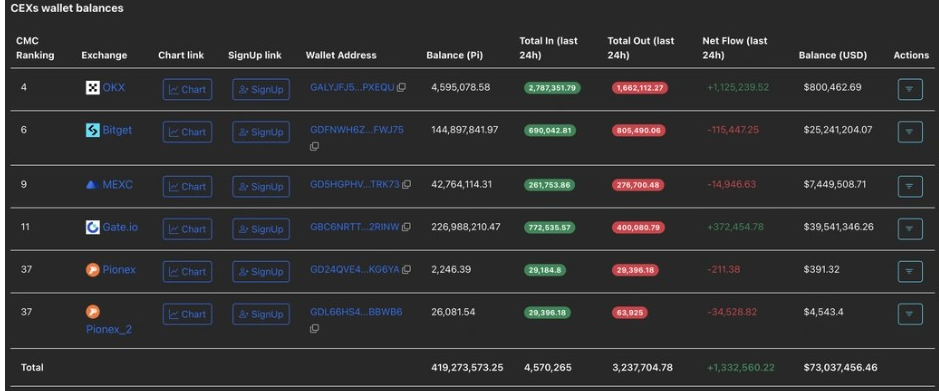The width and height of the screenshot is (939, 391).
Task: Click the Bitget exchange logo
Action: [x=93, y=131]
